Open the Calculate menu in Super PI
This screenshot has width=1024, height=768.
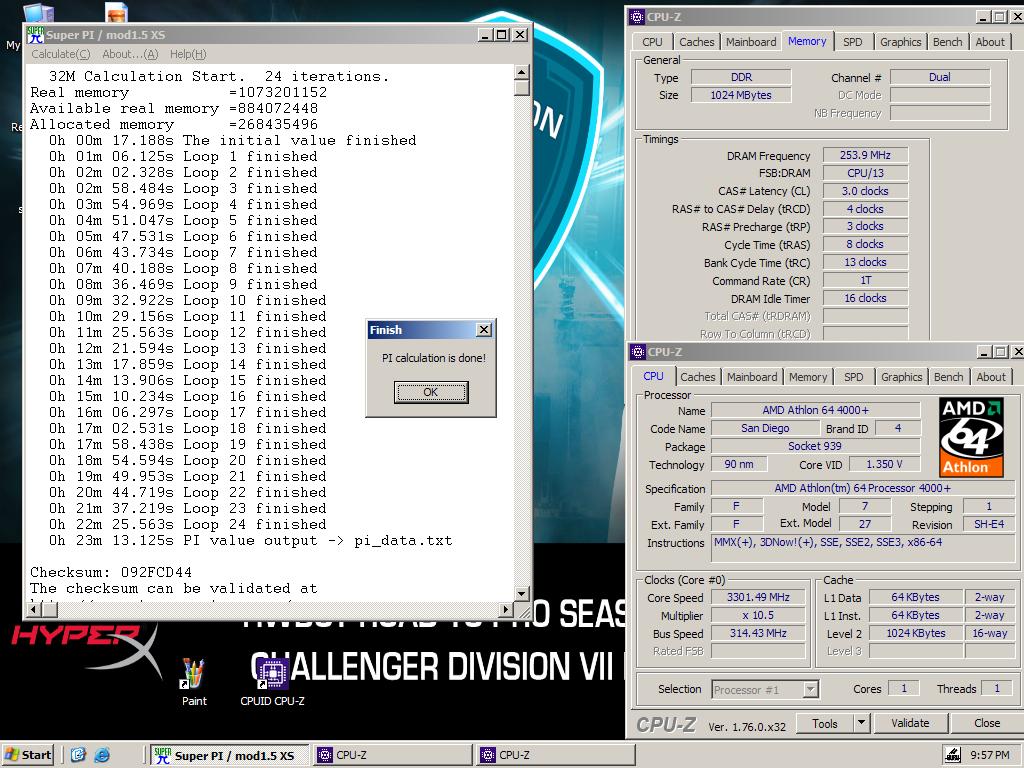point(61,54)
